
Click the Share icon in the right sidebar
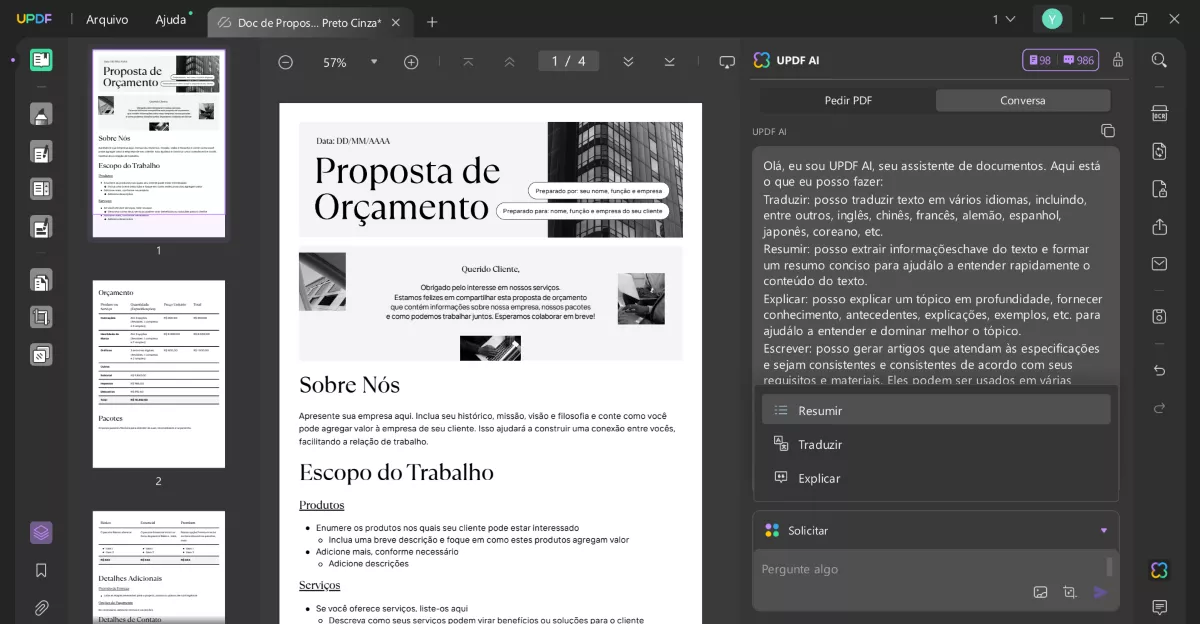(x=1158, y=227)
